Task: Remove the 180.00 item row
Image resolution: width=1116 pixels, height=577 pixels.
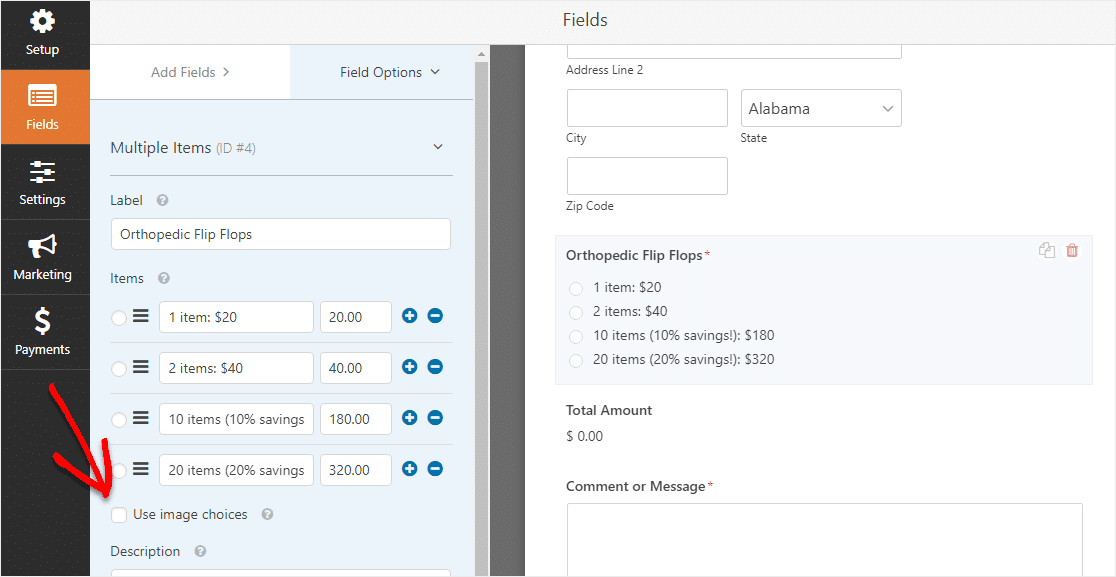Action: click(435, 418)
